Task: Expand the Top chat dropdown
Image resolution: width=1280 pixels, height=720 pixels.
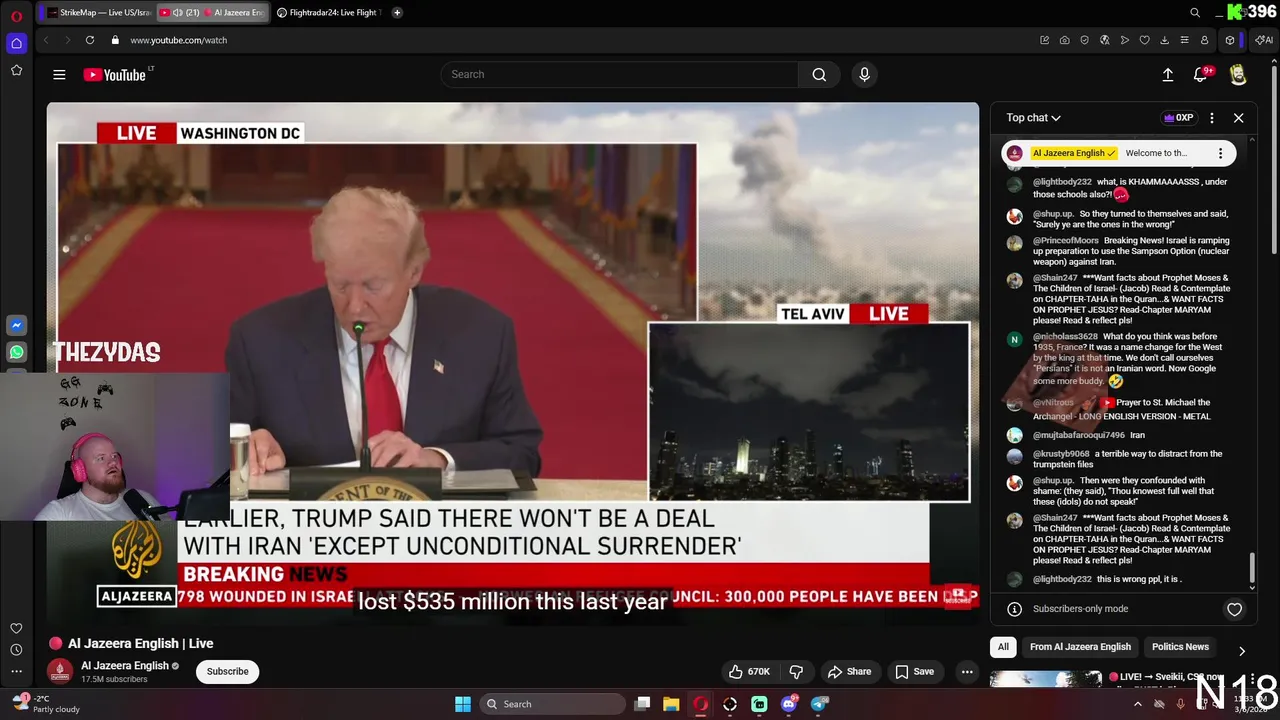Action: coord(1033,118)
